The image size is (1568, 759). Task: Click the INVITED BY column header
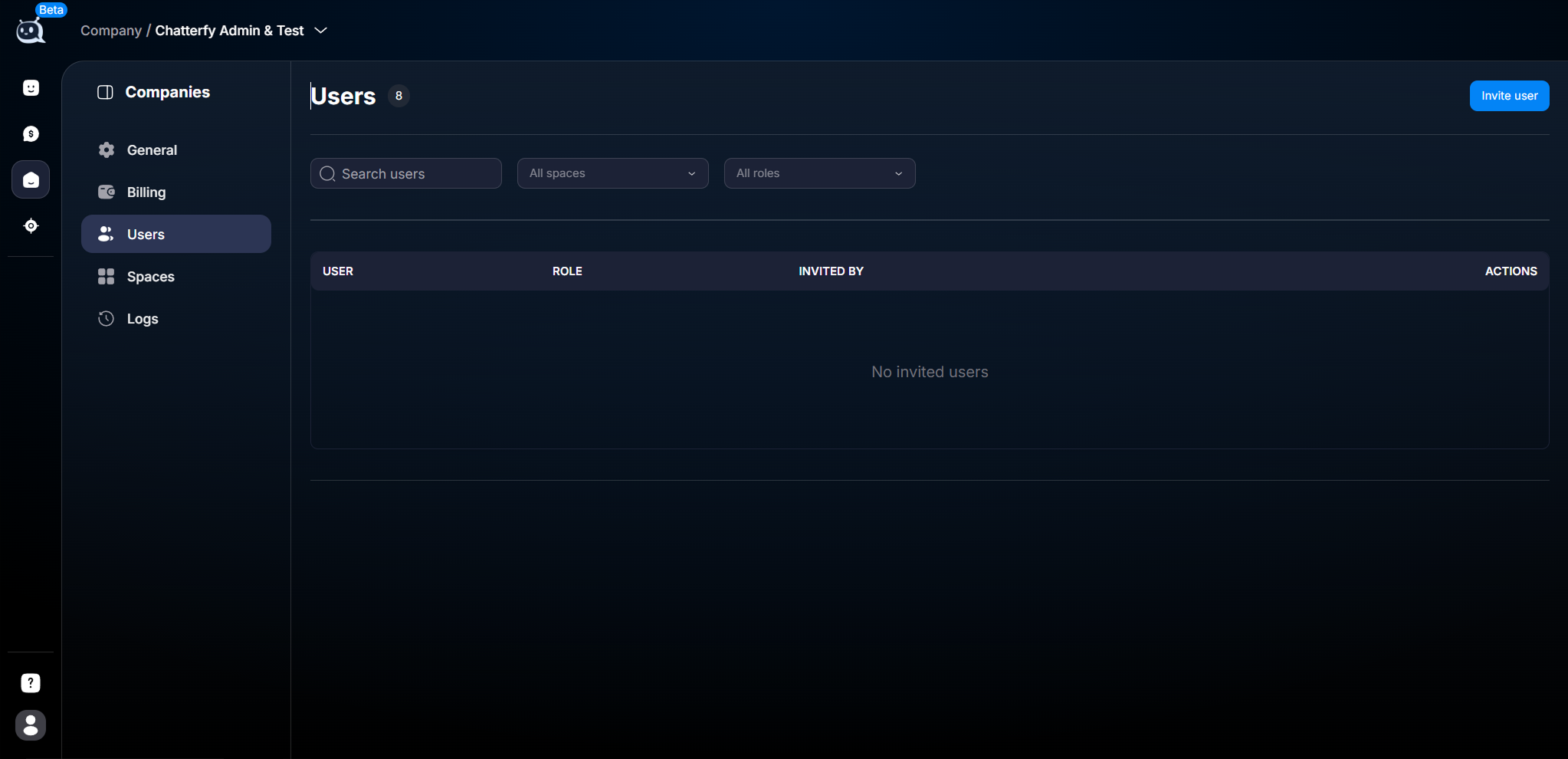click(x=831, y=271)
